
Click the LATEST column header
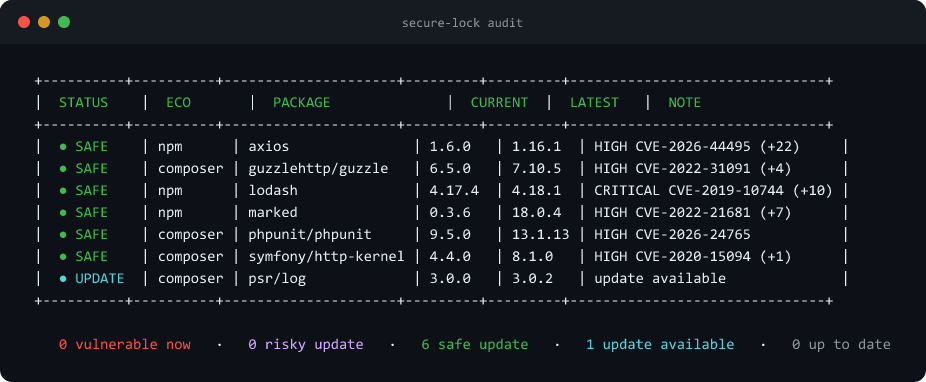click(594, 103)
